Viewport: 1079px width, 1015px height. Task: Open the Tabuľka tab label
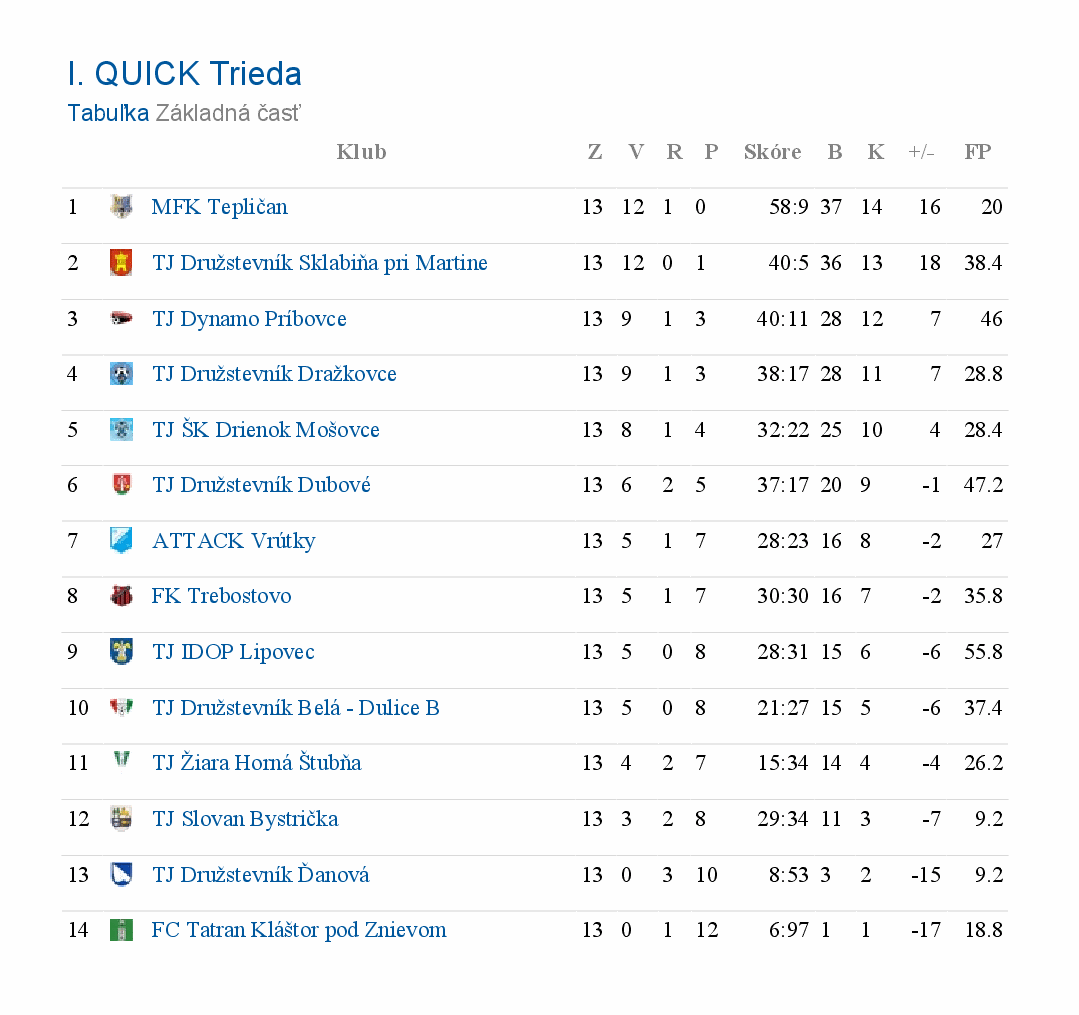coord(108,113)
